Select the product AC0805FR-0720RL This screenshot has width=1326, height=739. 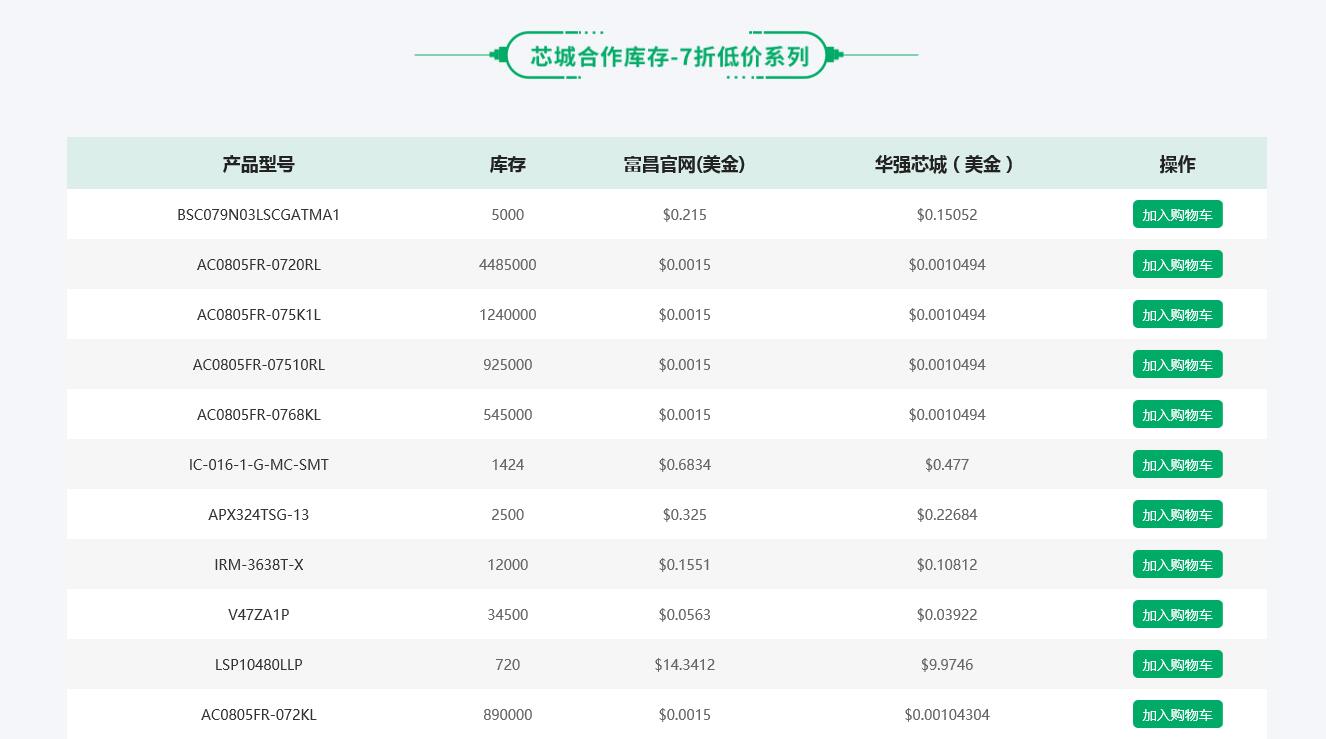click(x=258, y=264)
